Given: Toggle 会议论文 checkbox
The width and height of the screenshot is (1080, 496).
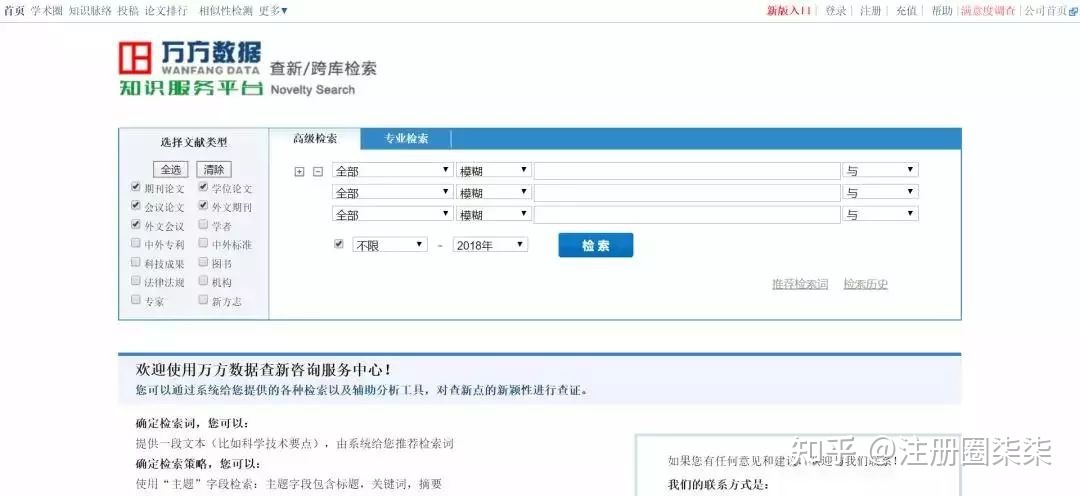Looking at the screenshot, I should [136, 206].
